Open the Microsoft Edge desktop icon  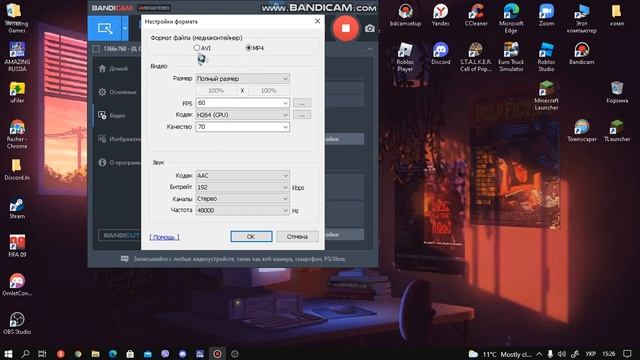(x=511, y=18)
